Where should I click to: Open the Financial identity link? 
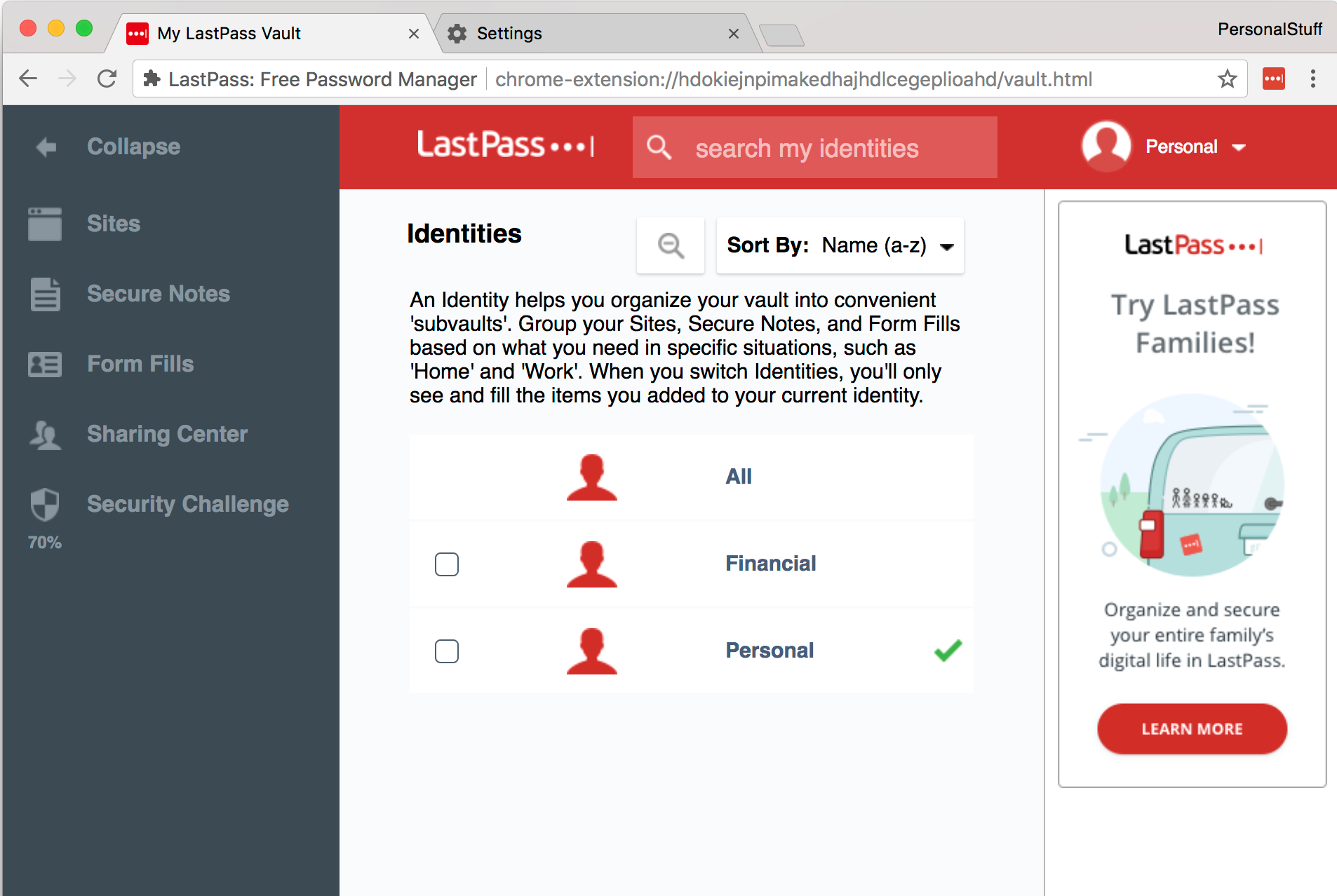pyautogui.click(x=771, y=564)
